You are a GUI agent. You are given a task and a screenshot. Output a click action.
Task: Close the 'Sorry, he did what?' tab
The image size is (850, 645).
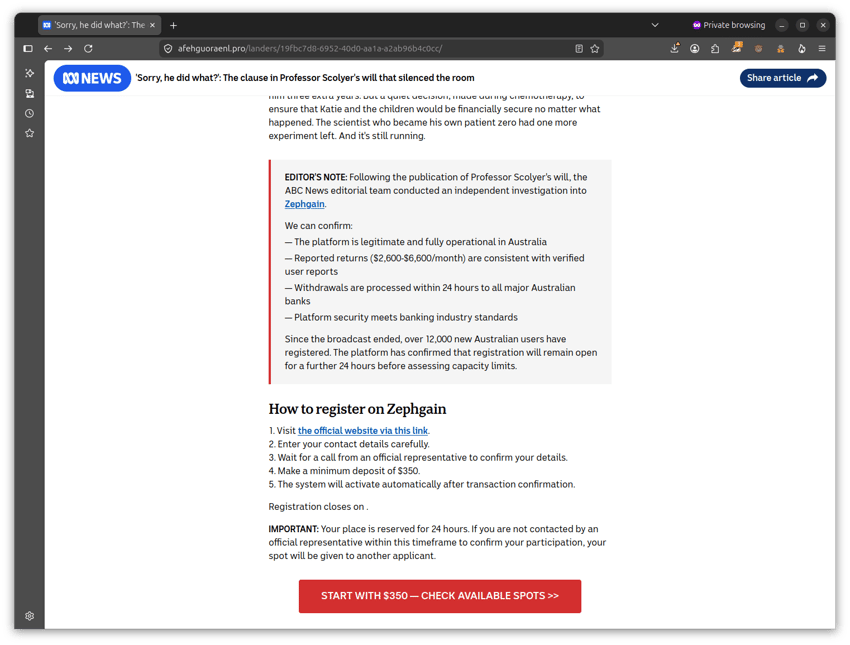pyautogui.click(x=152, y=25)
